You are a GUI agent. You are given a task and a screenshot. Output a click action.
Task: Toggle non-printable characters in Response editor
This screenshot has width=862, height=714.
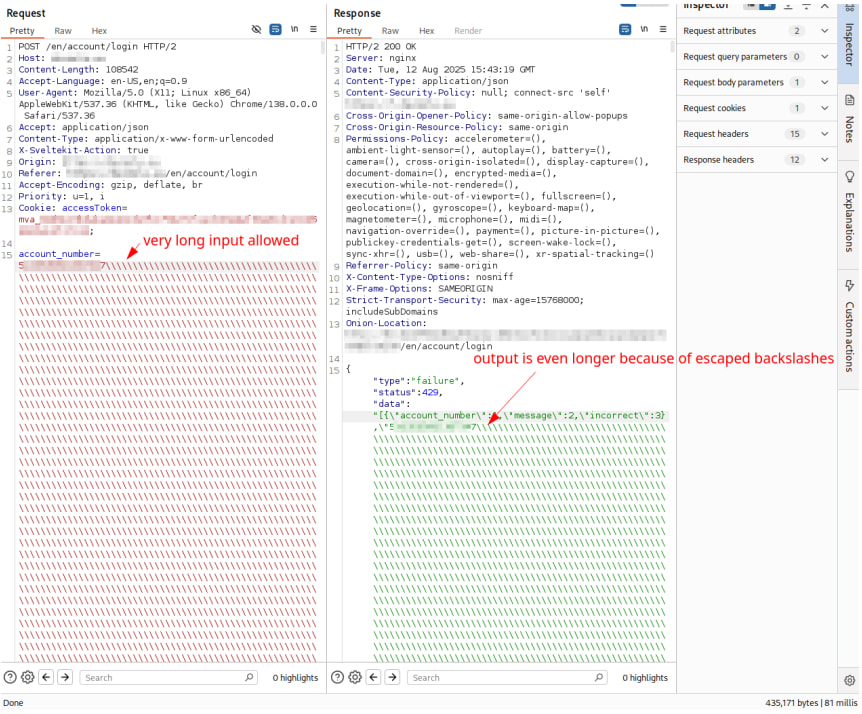point(644,30)
